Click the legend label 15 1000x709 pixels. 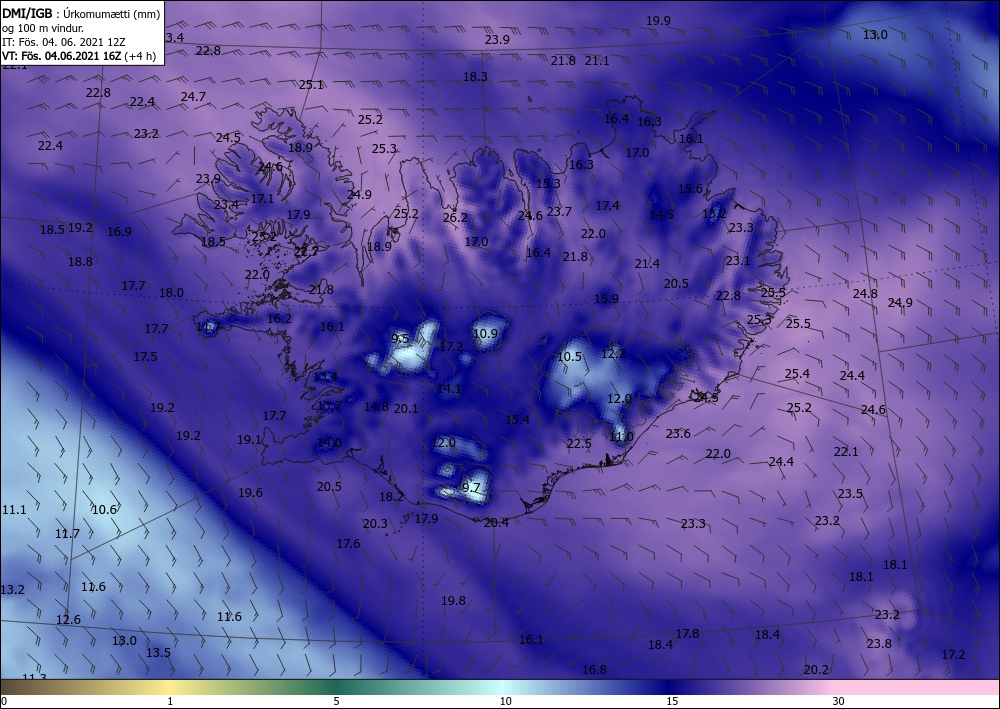672,701
